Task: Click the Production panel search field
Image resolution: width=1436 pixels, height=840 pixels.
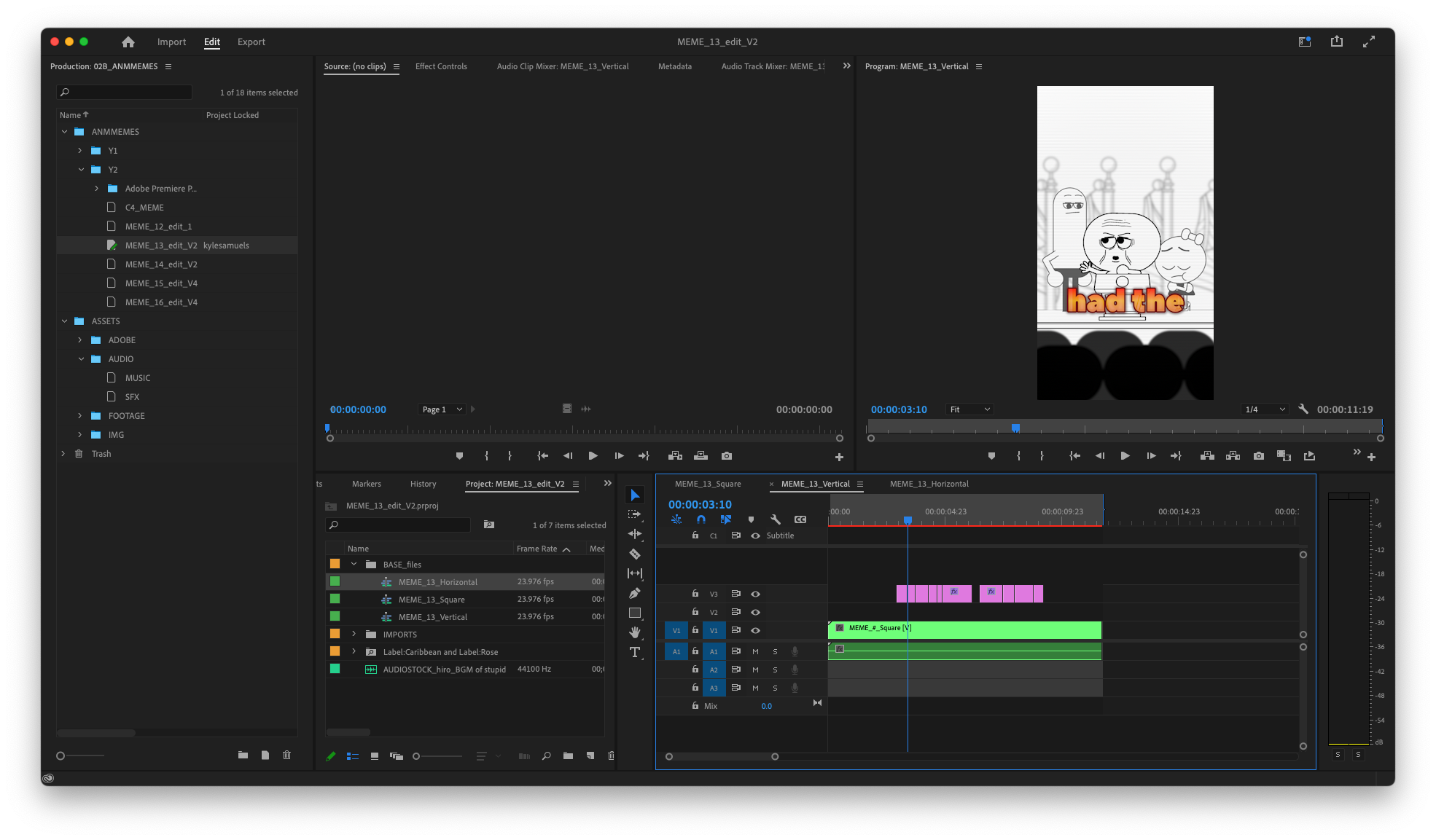Action: pyautogui.click(x=124, y=93)
